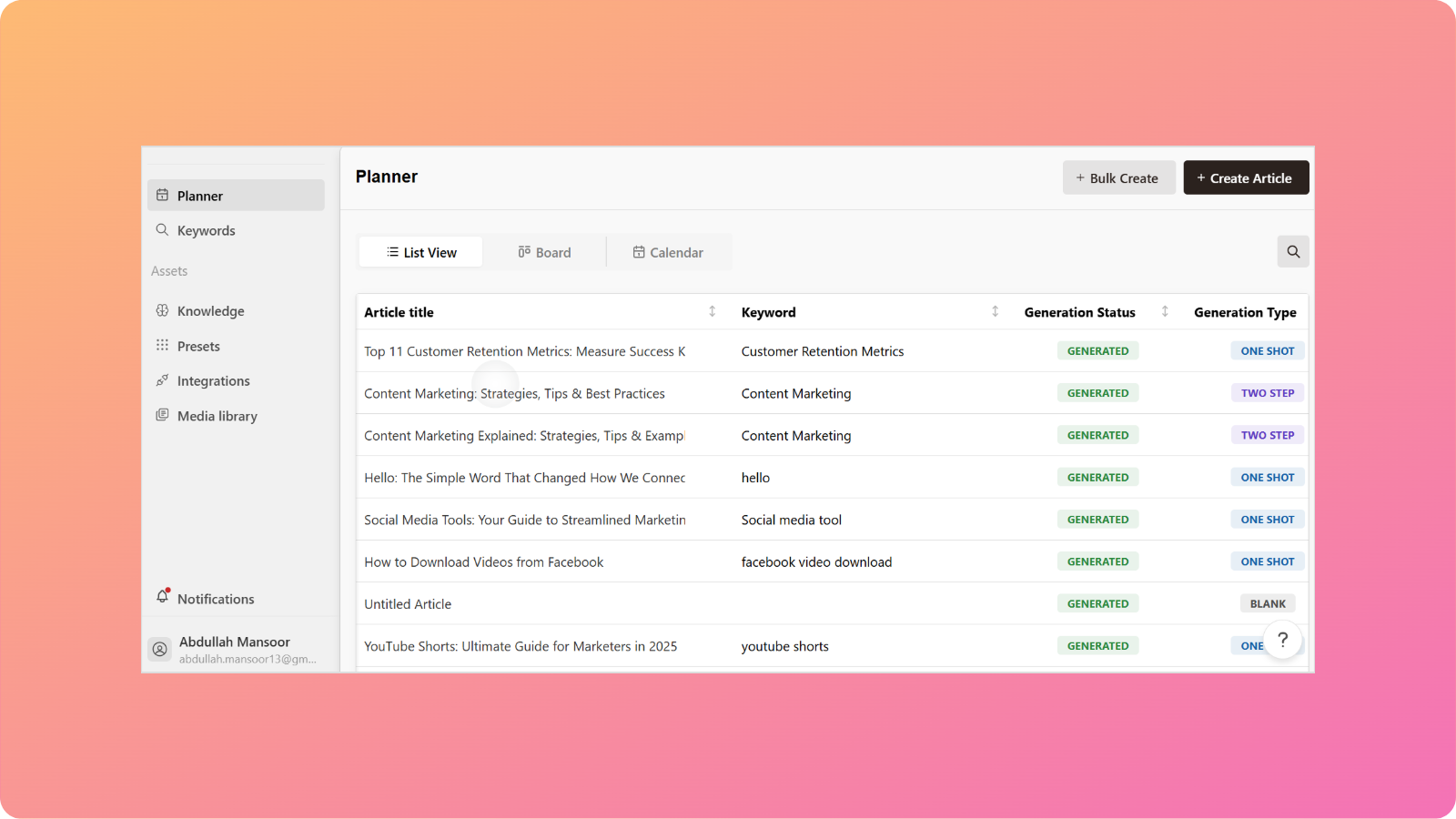Image resolution: width=1456 pixels, height=819 pixels.
Task: Switch to the Board tab
Action: coord(544,251)
